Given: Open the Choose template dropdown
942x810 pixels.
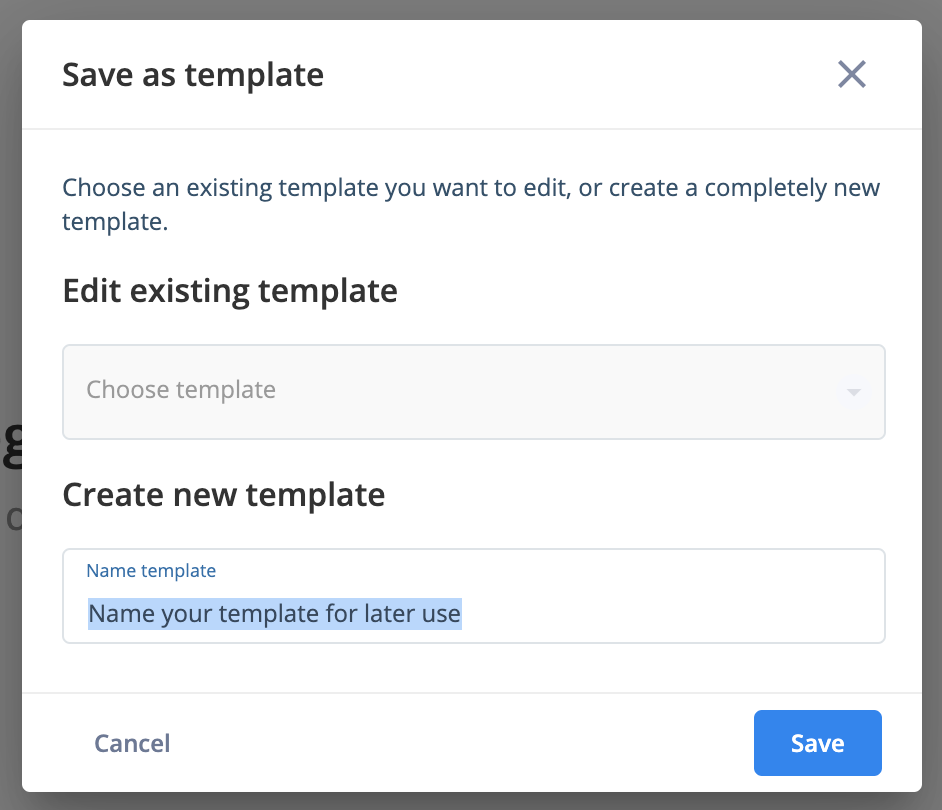Looking at the screenshot, I should click(x=473, y=392).
